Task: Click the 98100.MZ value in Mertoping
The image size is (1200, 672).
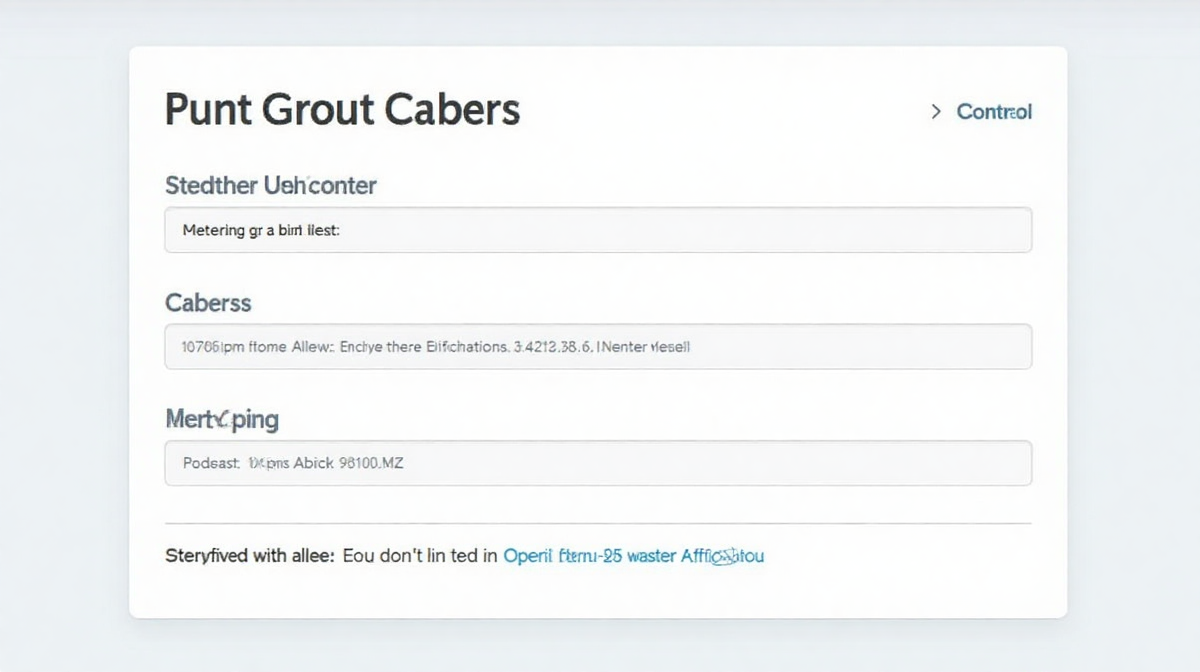Action: click(x=371, y=464)
